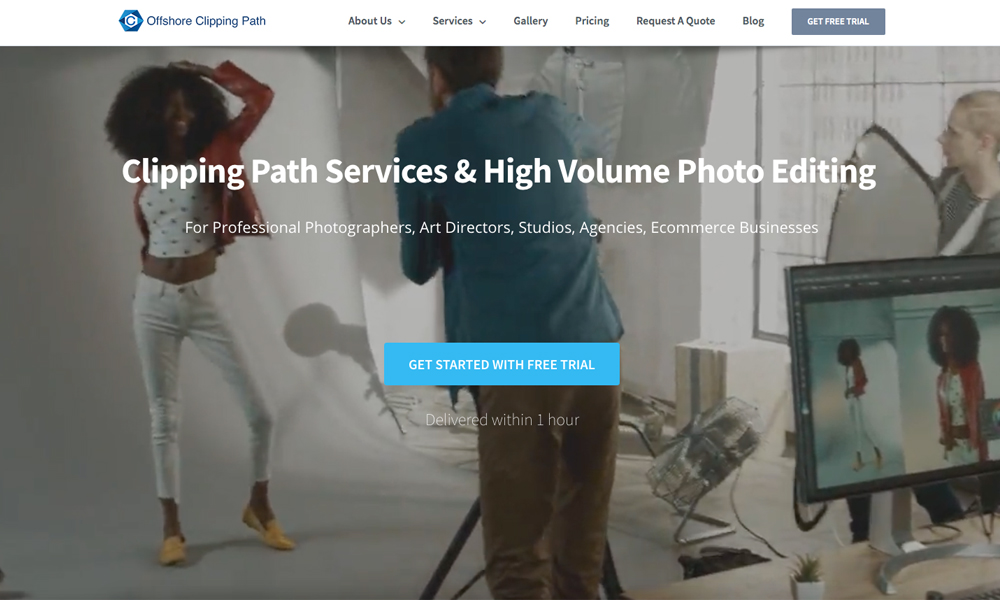Screen dimensions: 1000x600
Task: Open the About Us menu item
Action: point(370,21)
